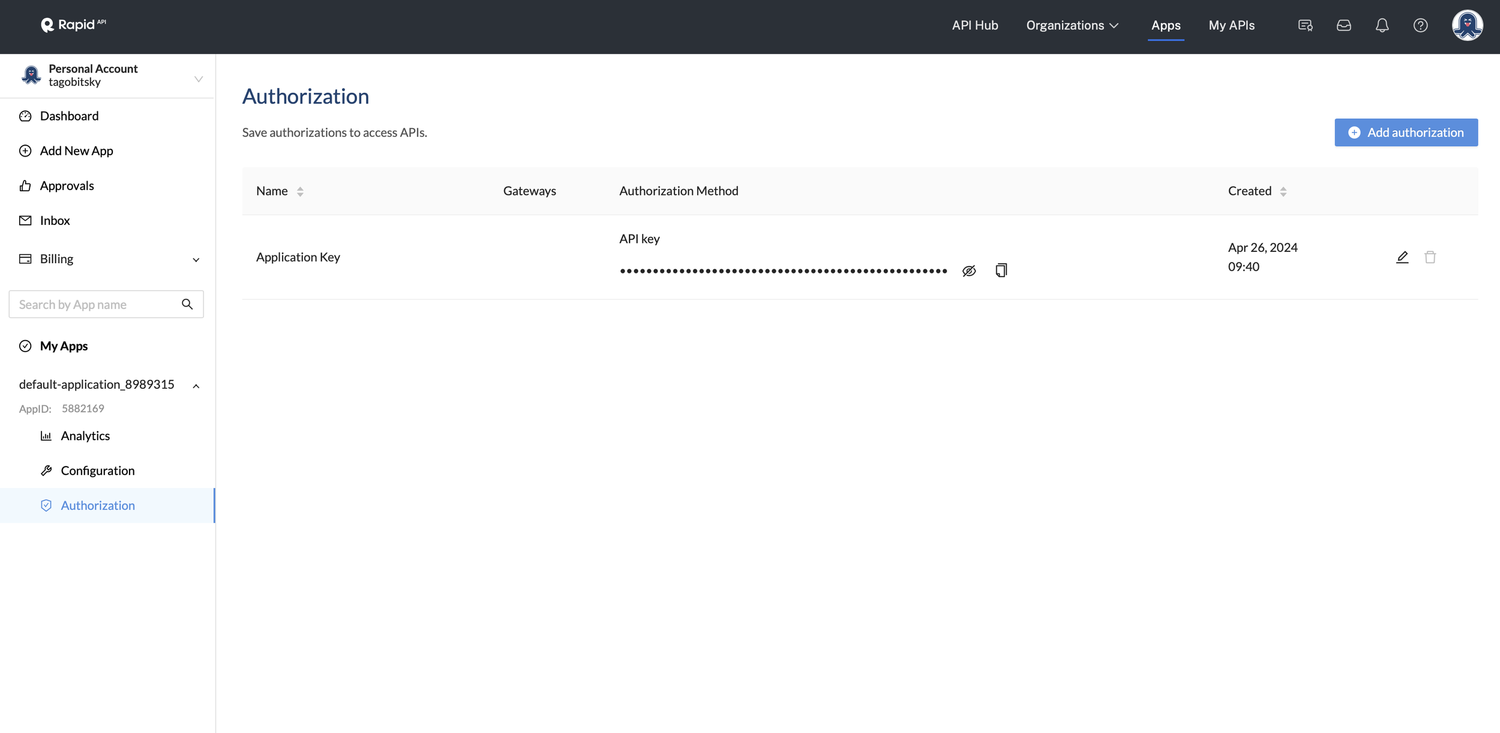Viewport: 1500px width, 733px height.
Task: Open notifications bell icon
Action: coord(1382,25)
